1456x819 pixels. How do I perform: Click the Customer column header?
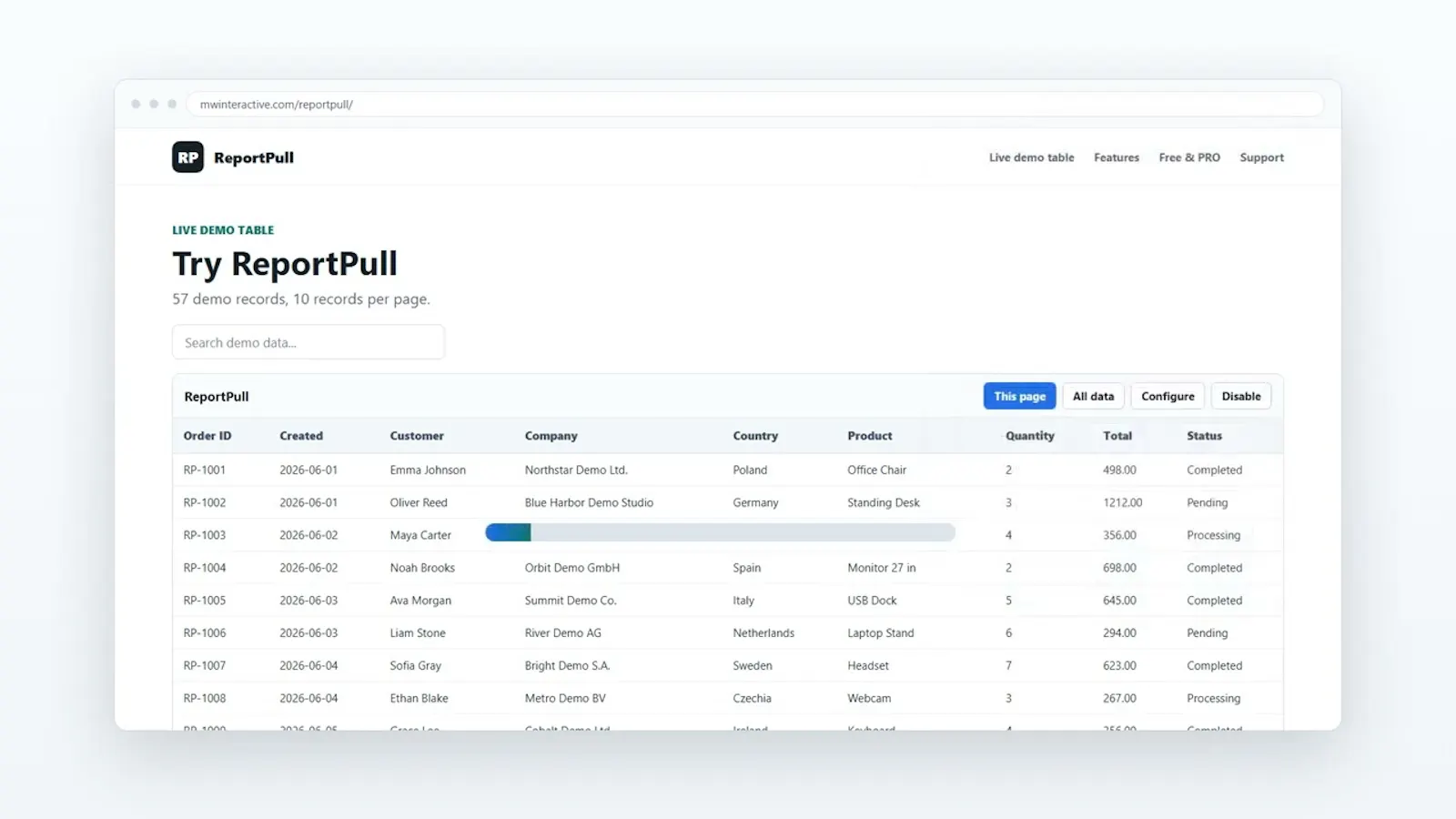click(x=417, y=436)
